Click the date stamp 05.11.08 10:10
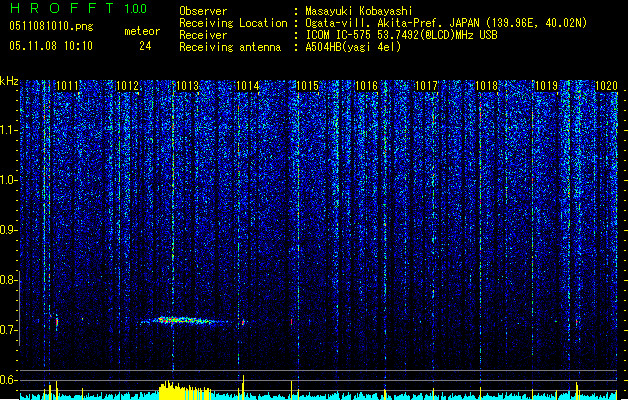This screenshot has width=629, height=400. coord(51,46)
